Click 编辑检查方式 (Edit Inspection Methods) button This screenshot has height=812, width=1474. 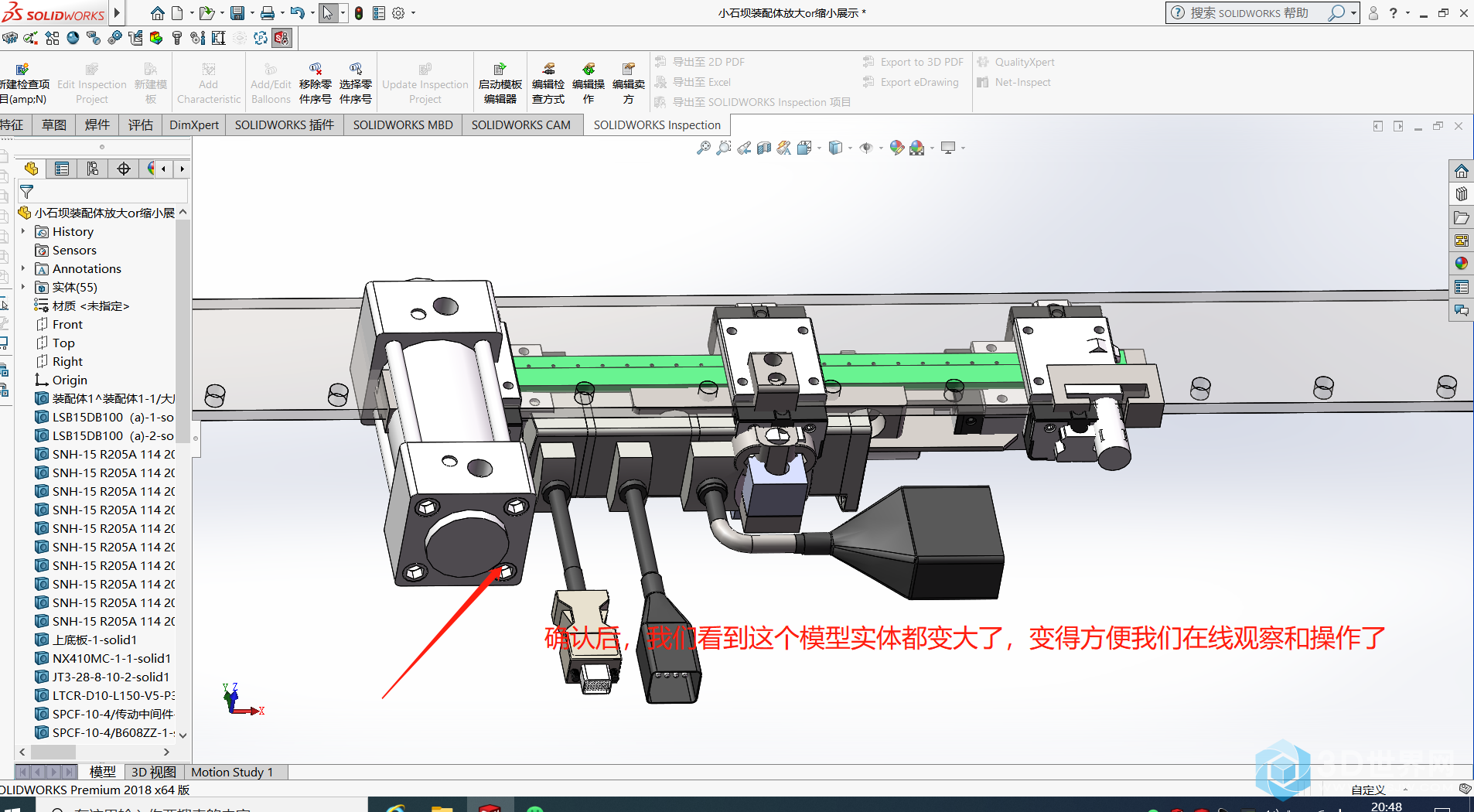[548, 83]
